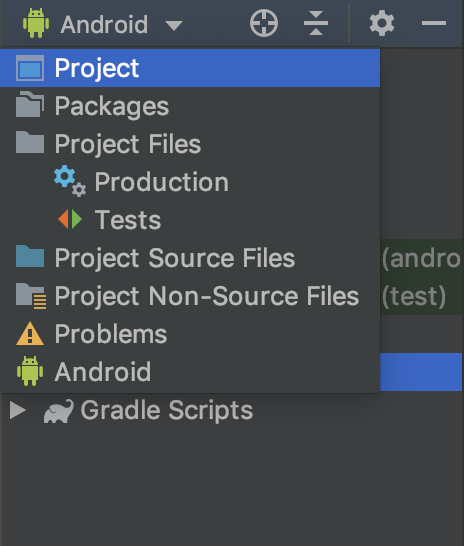
Task: Click the Problems warning triangle icon
Action: (30, 334)
